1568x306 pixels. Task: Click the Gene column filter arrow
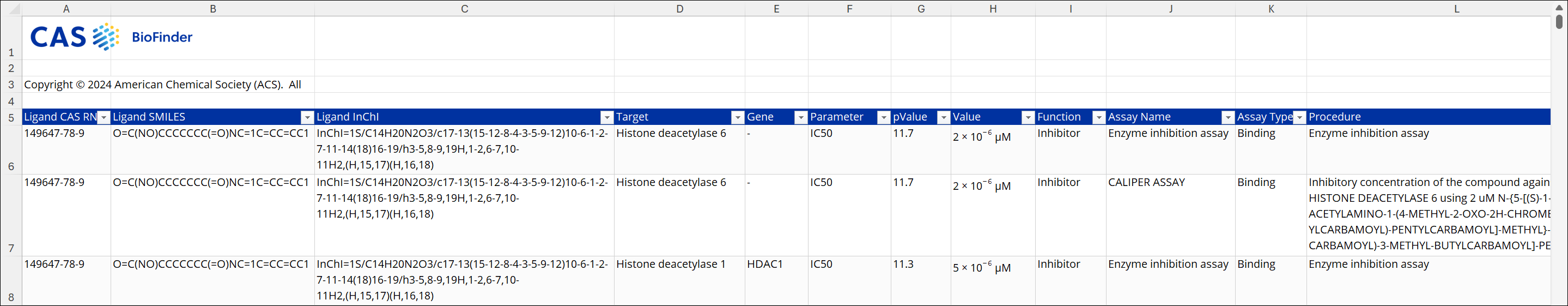[x=801, y=118]
